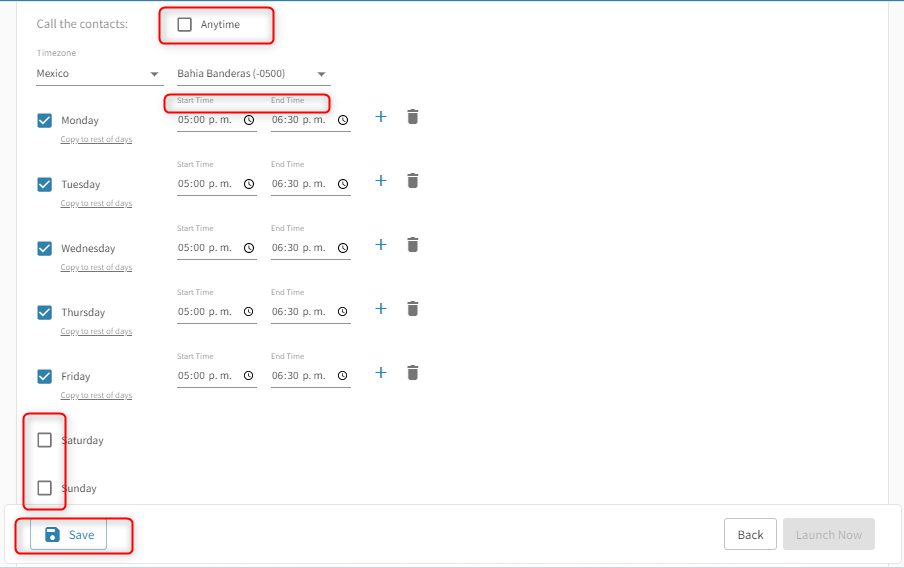Open the Mexico country dropdown
The width and height of the screenshot is (904, 568).
click(x=98, y=74)
